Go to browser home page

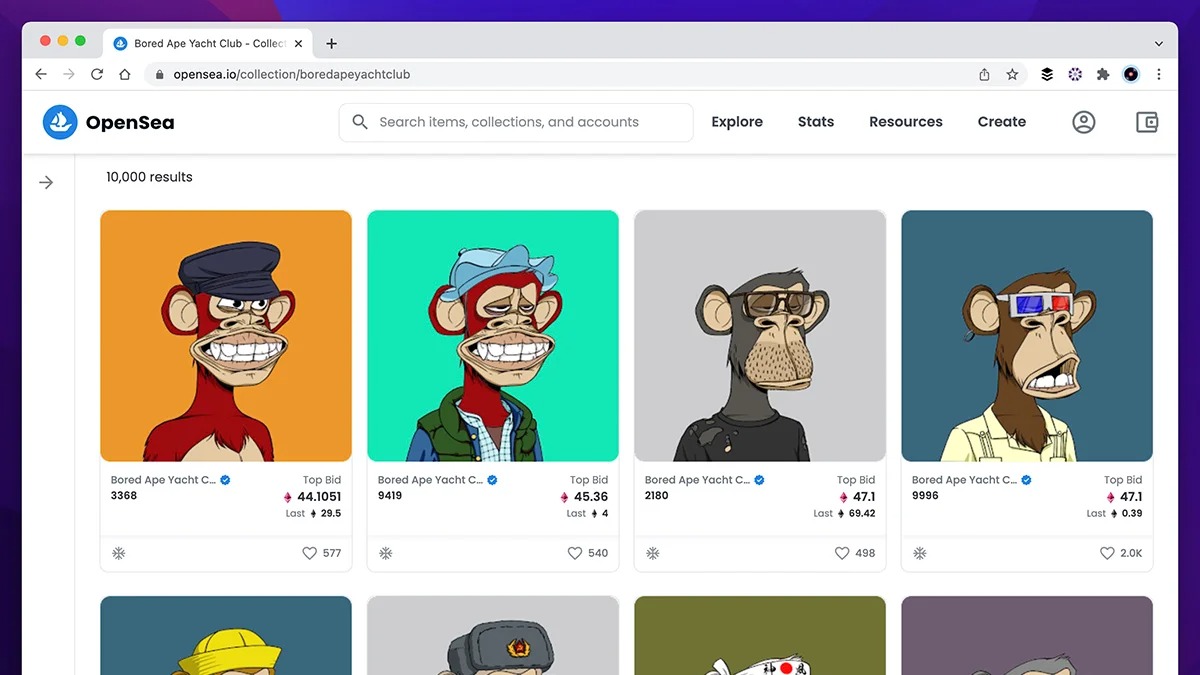coord(125,74)
